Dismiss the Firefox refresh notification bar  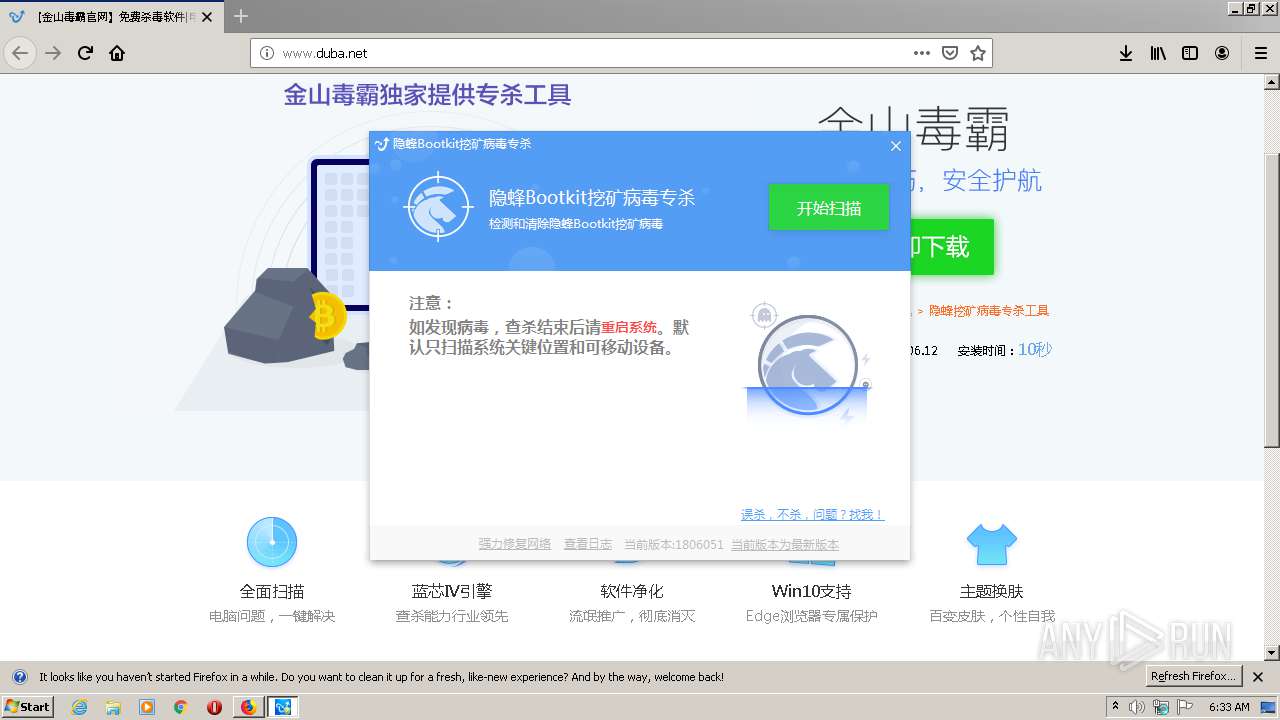1258,677
